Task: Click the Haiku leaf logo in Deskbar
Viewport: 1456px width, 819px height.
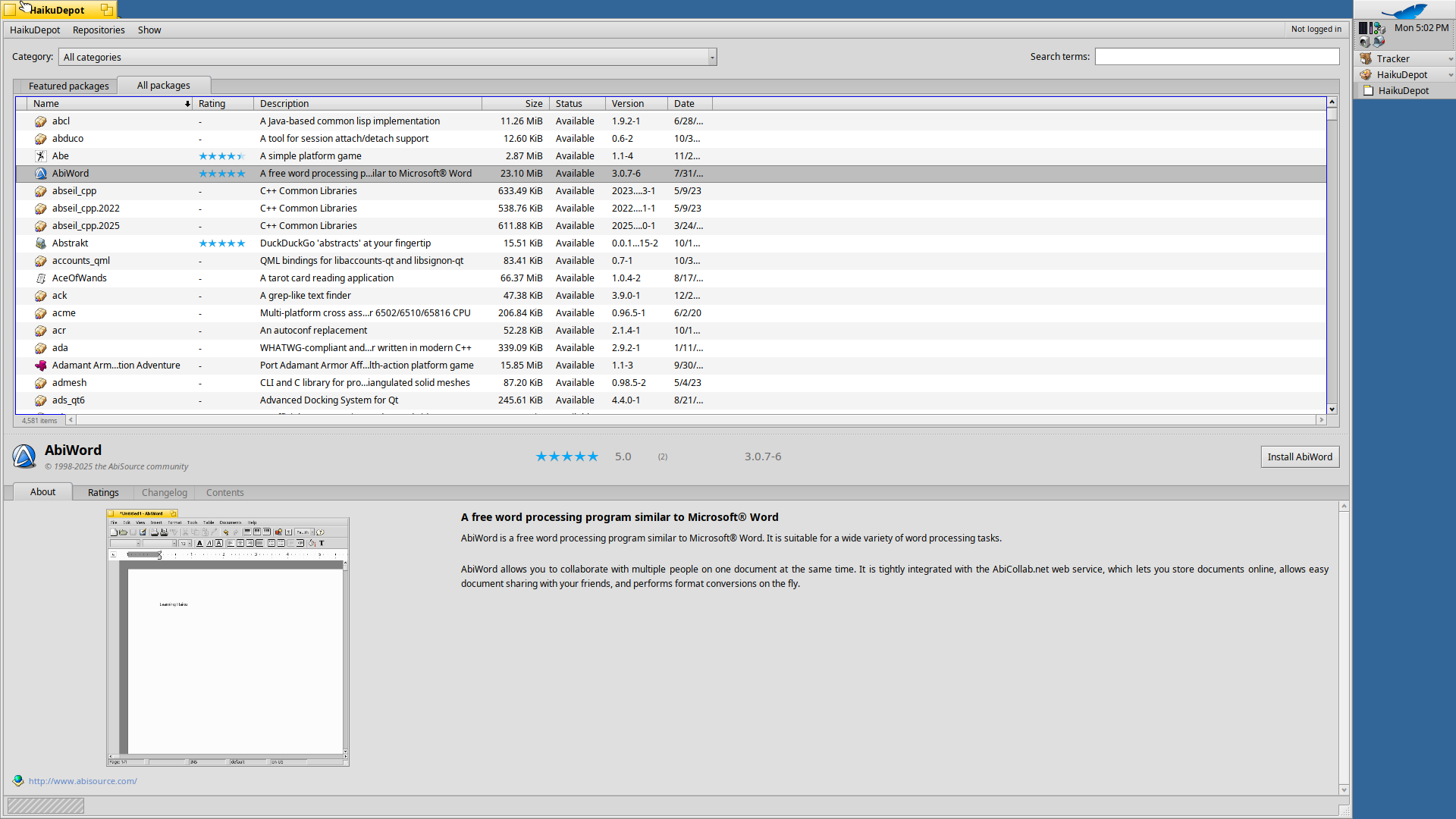Action: point(1404,11)
